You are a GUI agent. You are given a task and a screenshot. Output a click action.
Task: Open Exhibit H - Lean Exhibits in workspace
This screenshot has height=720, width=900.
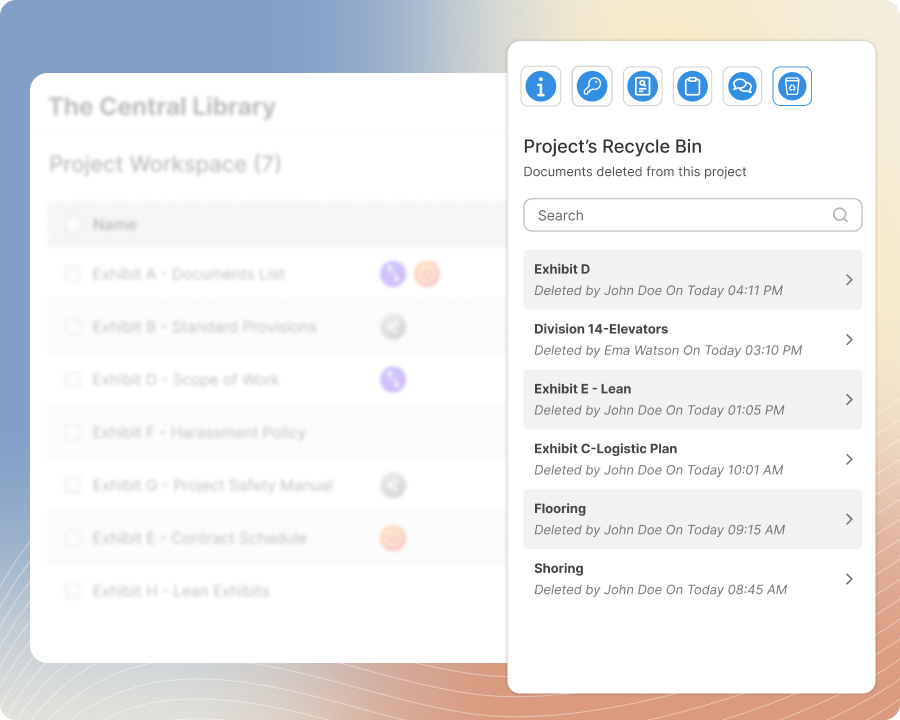[x=181, y=591]
